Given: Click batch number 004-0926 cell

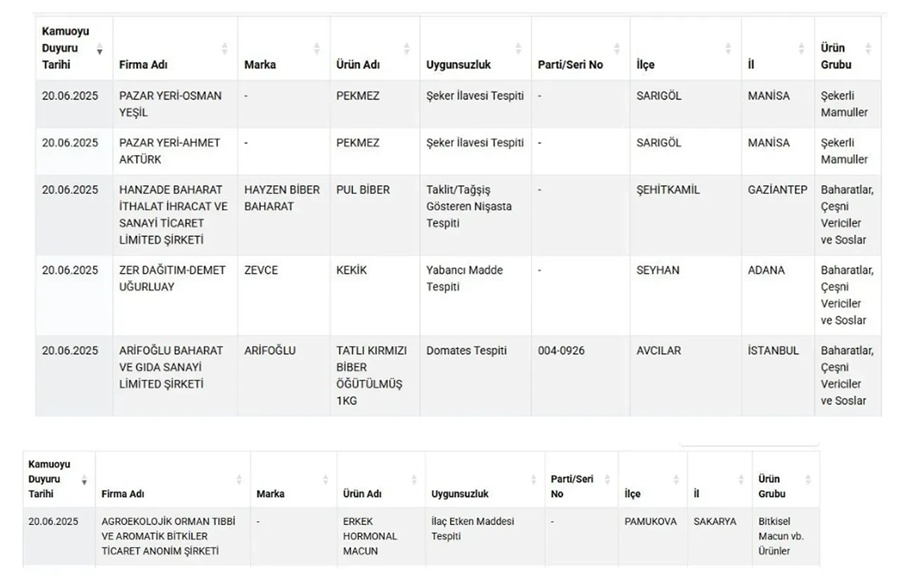Looking at the screenshot, I should (580, 376).
